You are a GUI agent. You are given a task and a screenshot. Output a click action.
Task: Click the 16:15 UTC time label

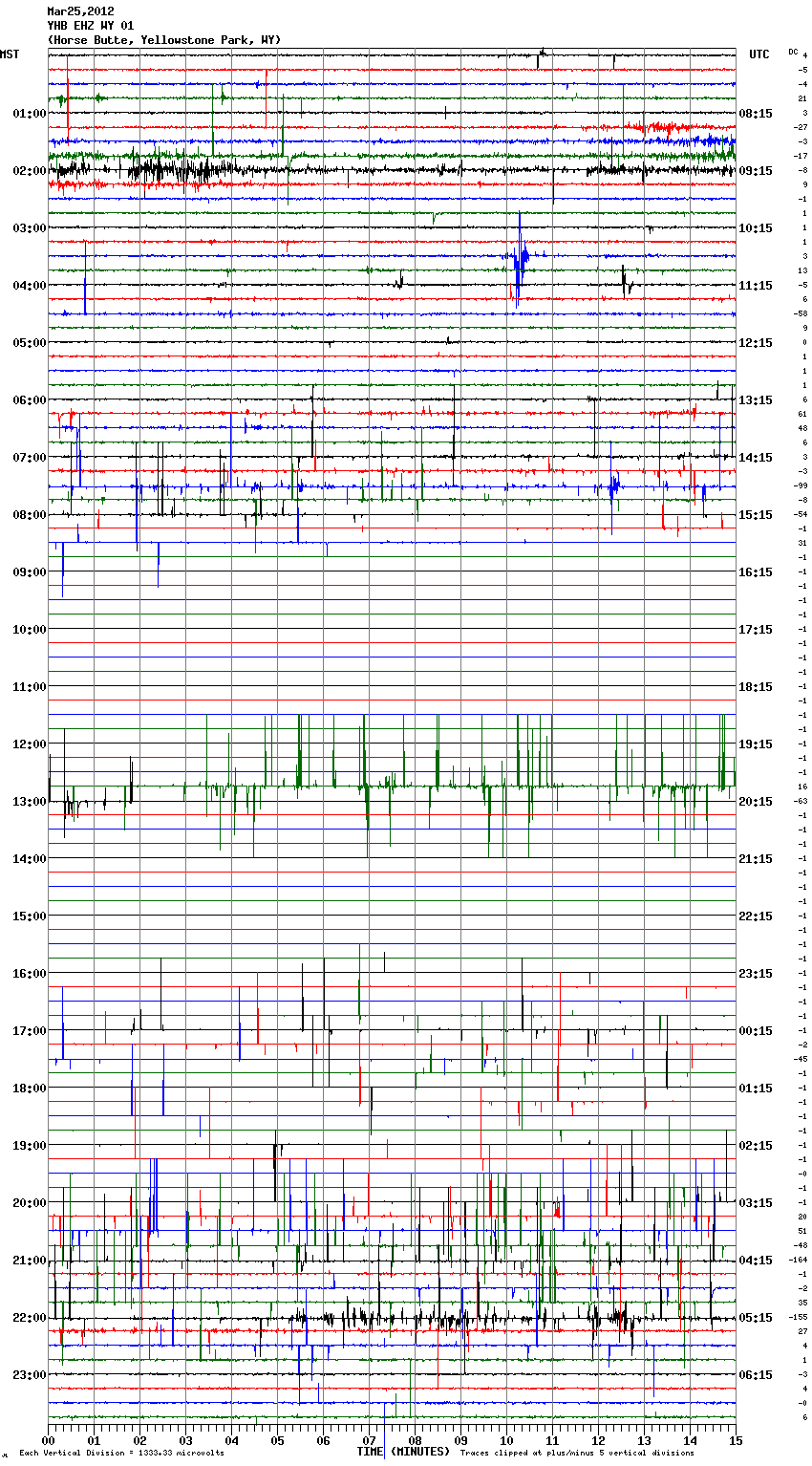pyautogui.click(x=756, y=571)
